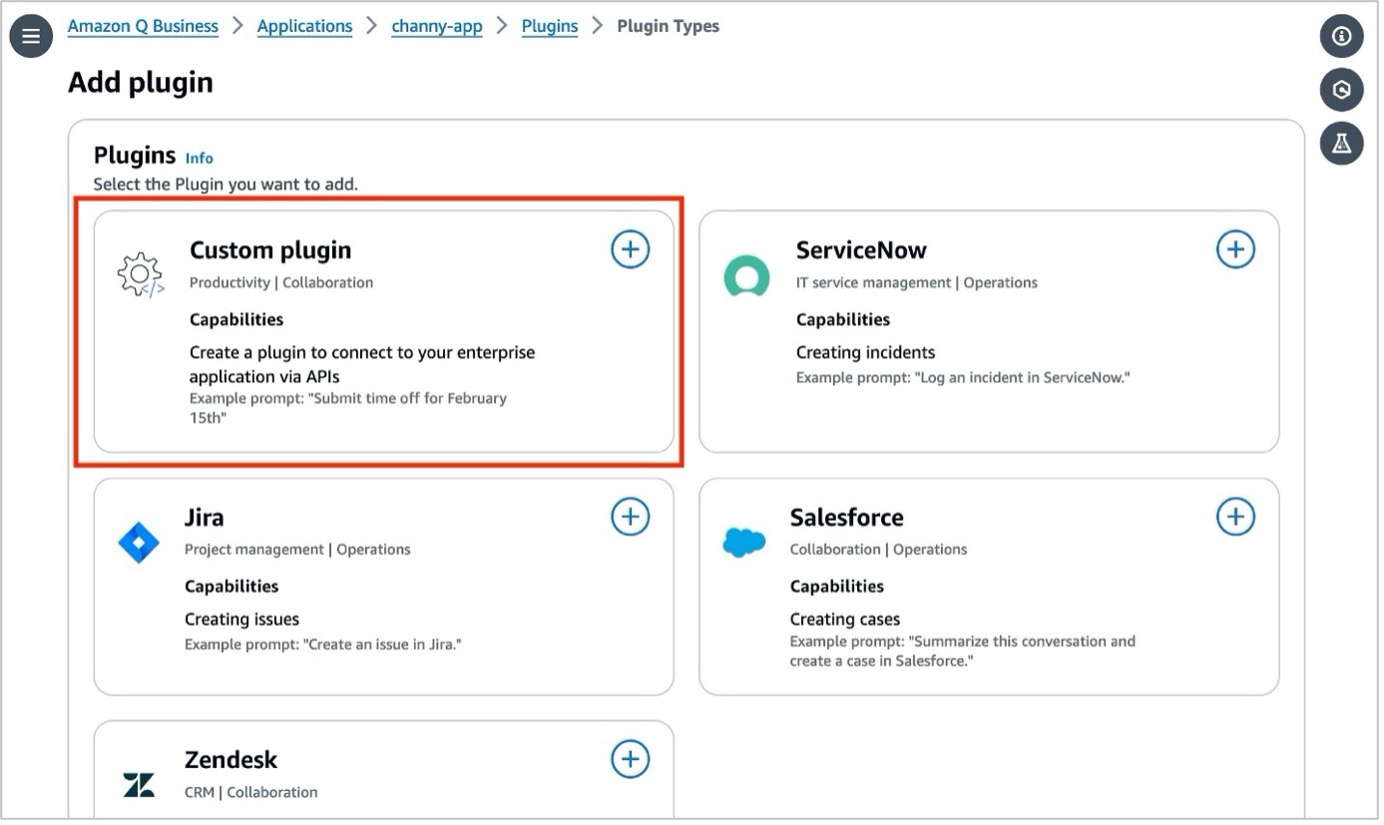The height and width of the screenshot is (825, 1384).
Task: Click 'Create a plugin to connect' description
Action: point(362,364)
